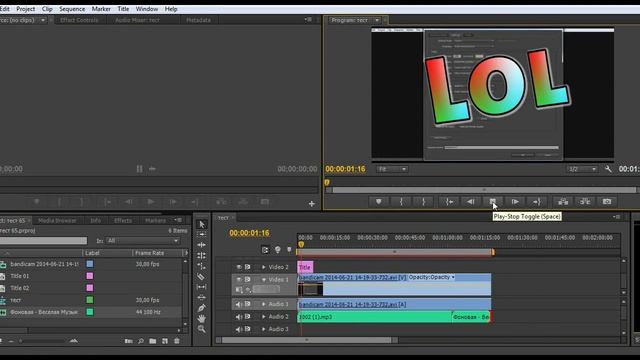This screenshot has height=360, width=640.
Task: Go to In point in Program monitor
Action: point(449,202)
